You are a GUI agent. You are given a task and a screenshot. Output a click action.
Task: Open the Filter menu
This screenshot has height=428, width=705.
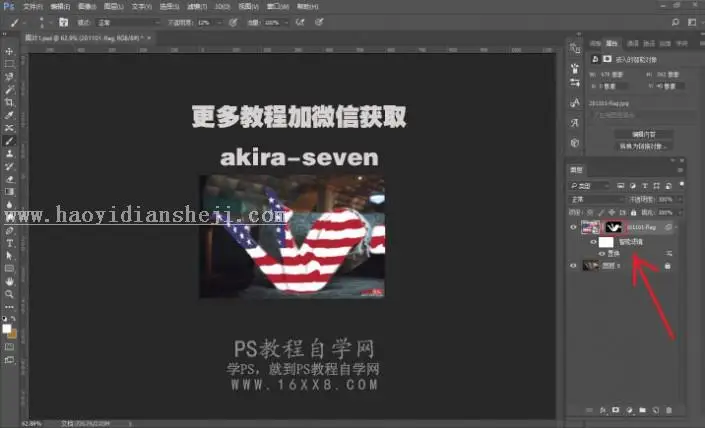[196, 6]
